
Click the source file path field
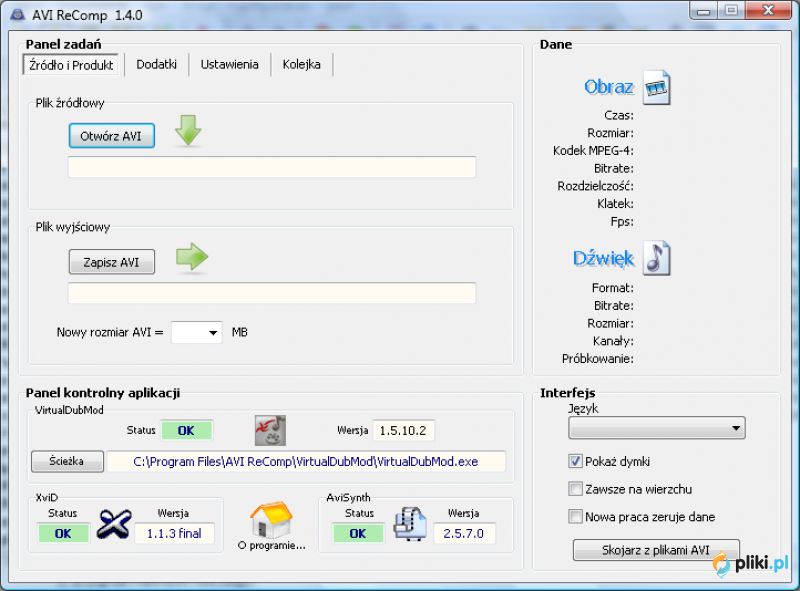tap(272, 167)
